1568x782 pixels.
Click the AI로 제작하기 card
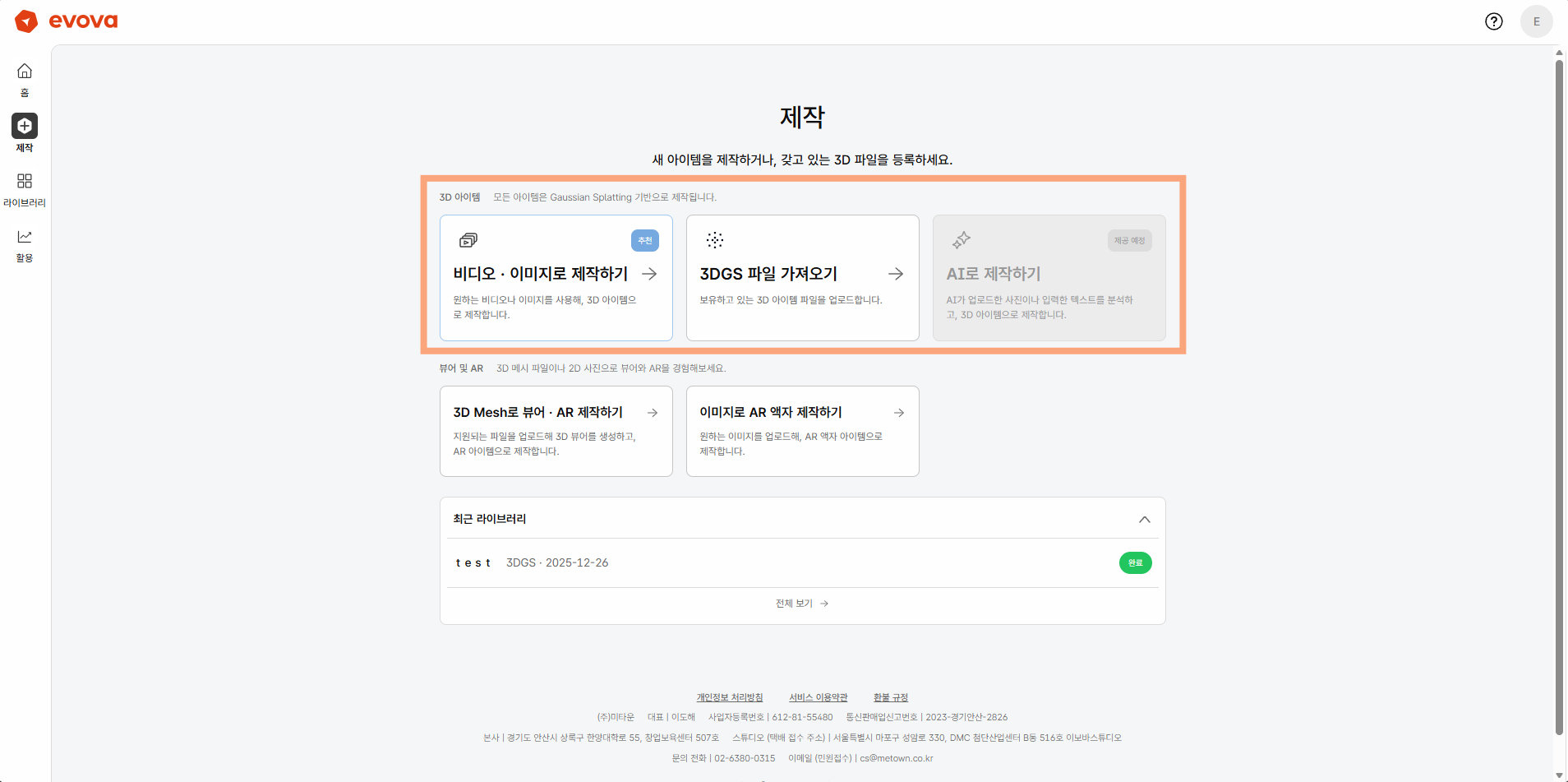(1049, 278)
